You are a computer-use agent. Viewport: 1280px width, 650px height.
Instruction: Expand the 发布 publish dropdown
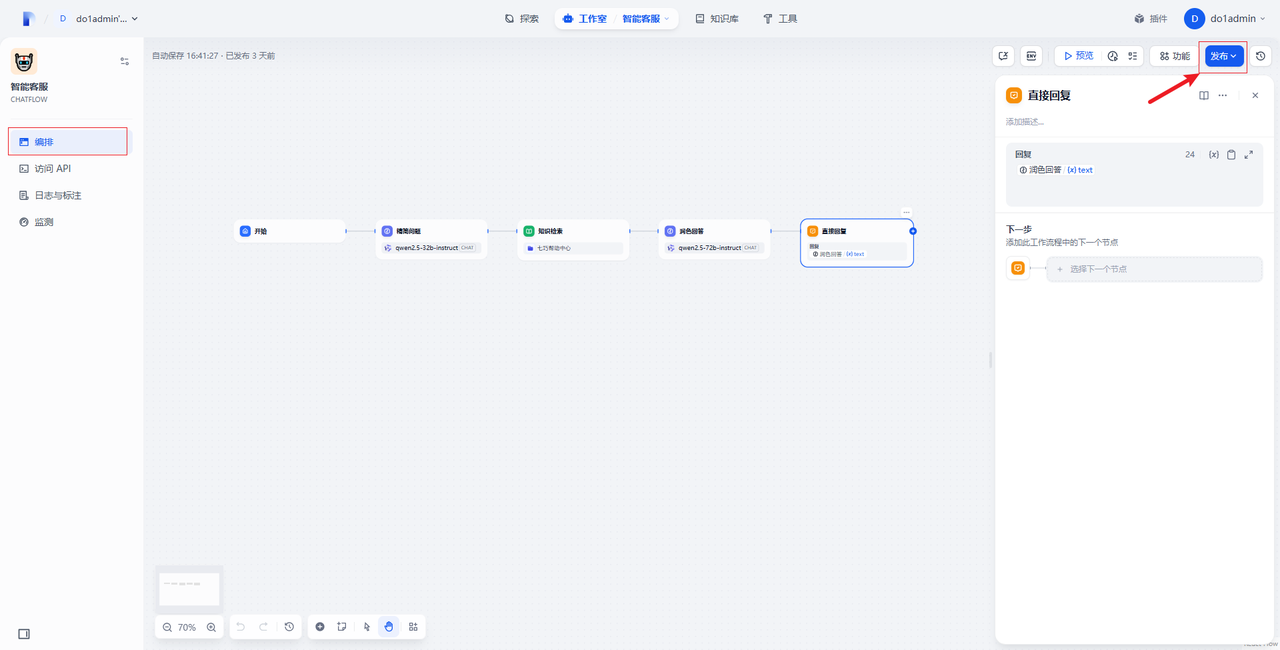coord(1223,56)
